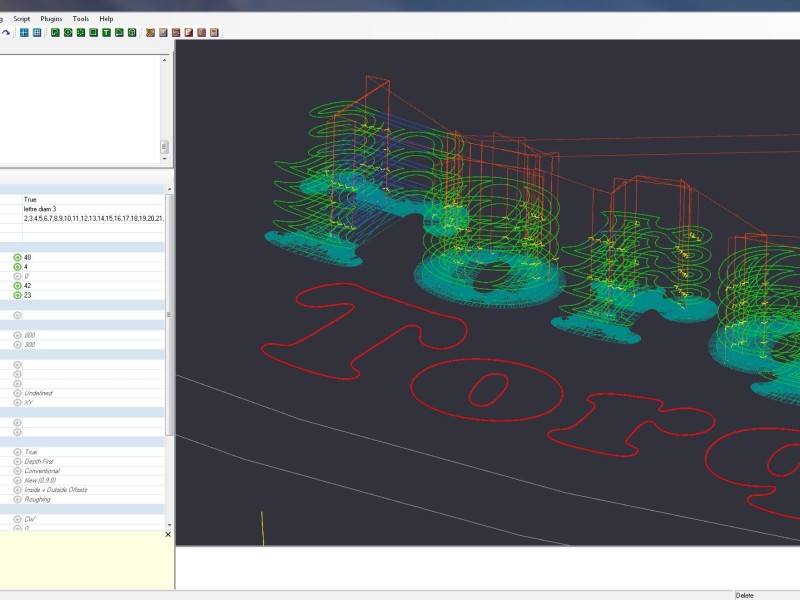The height and width of the screenshot is (600, 800).
Task: Click the tree panel scroll-up arrow
Action: coord(164,60)
